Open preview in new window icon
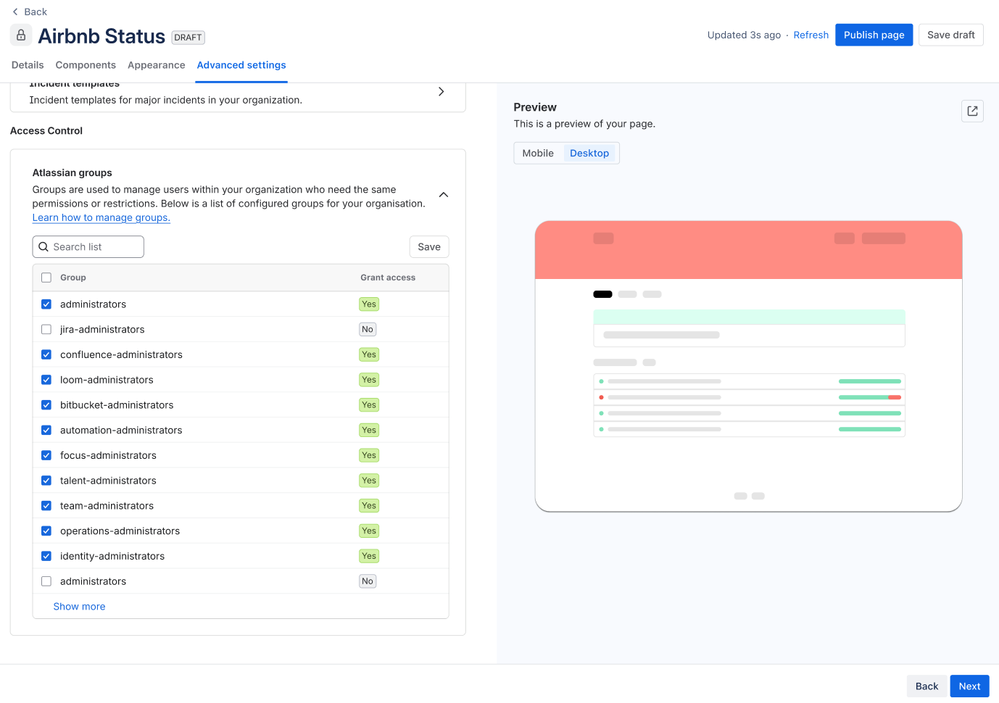 pos(972,111)
